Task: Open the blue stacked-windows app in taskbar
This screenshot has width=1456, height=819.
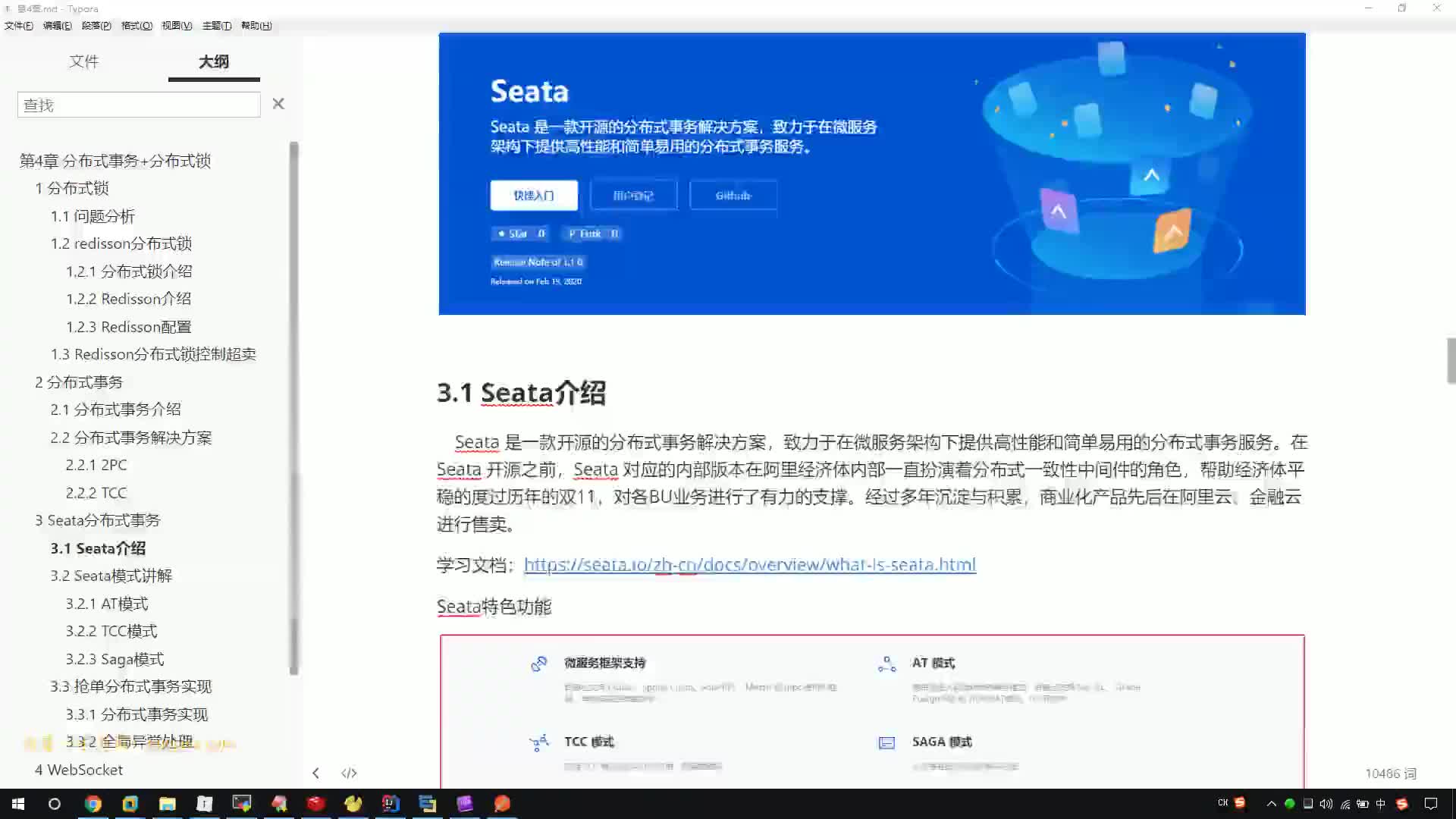Action: pos(428,804)
